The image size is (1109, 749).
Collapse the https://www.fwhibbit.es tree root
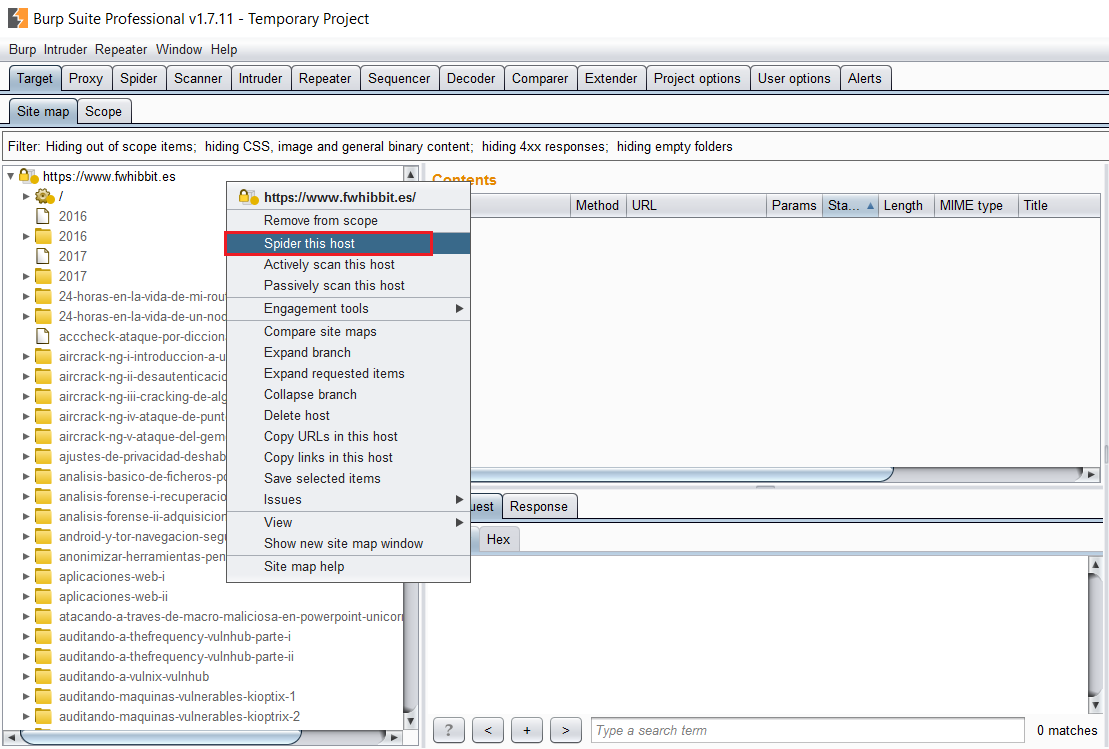click(x=11, y=176)
